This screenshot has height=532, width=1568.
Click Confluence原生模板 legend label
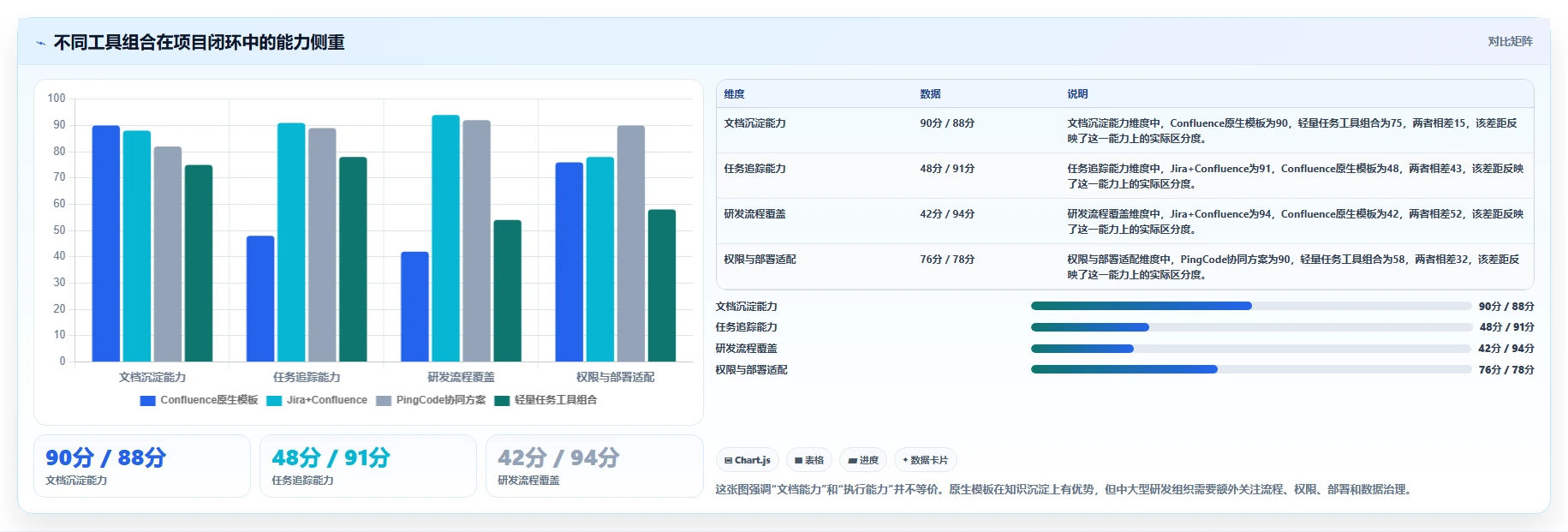[209, 400]
